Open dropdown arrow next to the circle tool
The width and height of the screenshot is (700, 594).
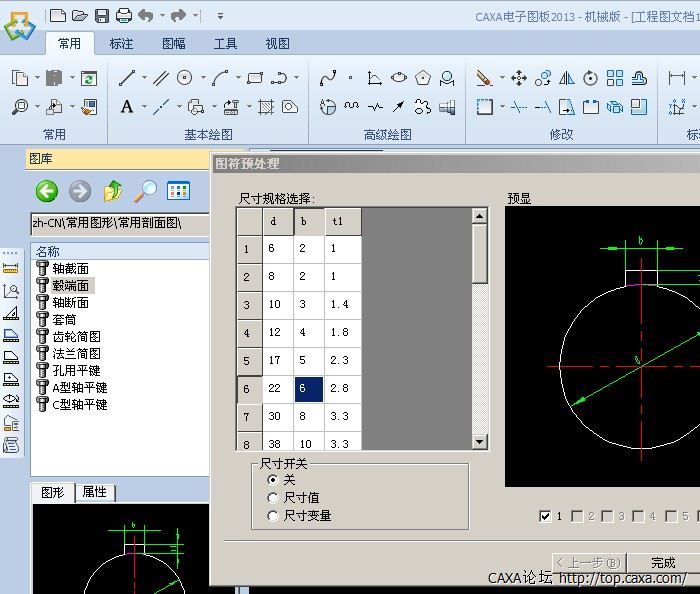tap(202, 78)
